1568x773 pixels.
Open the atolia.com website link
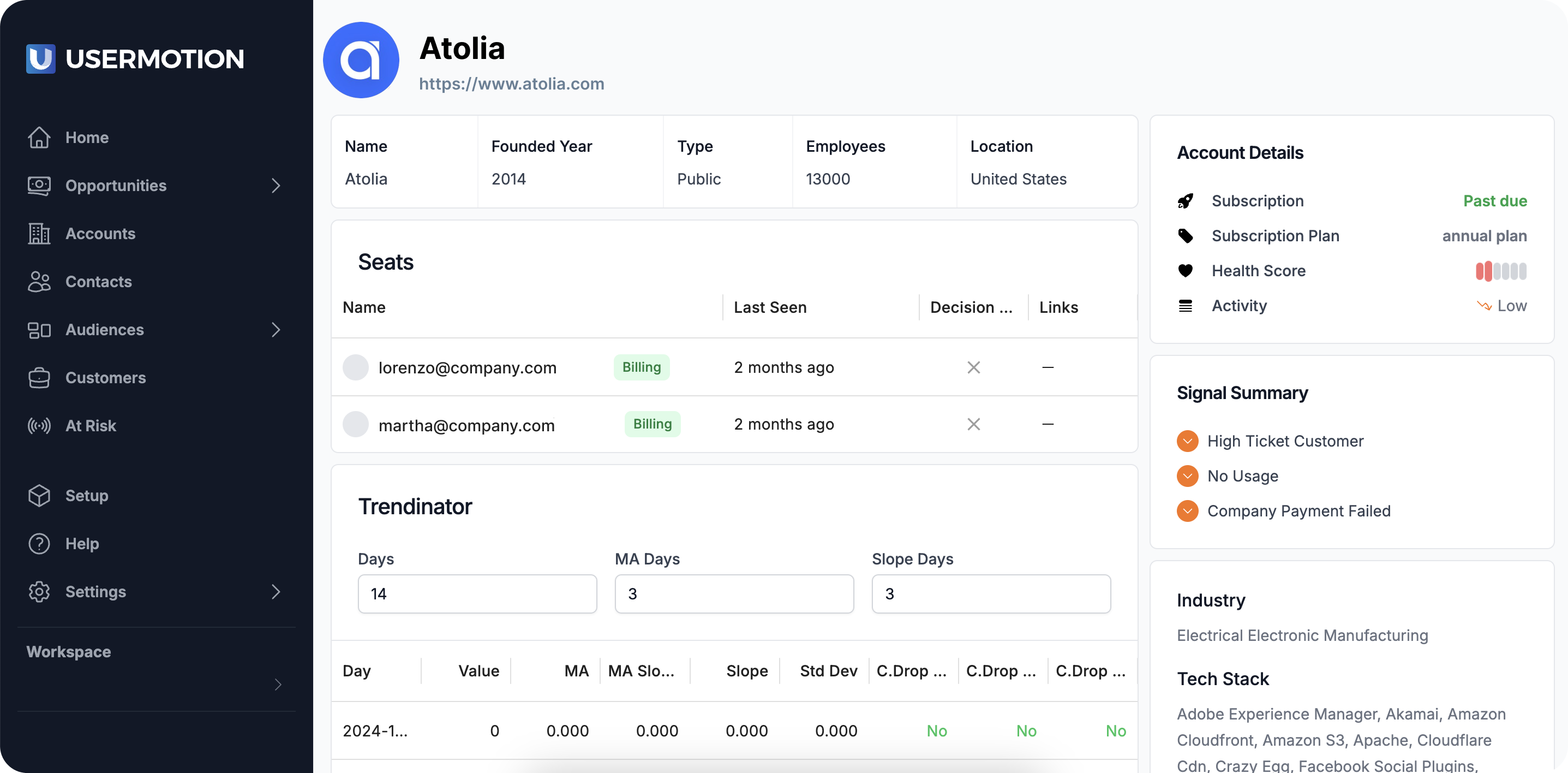pyautogui.click(x=511, y=84)
